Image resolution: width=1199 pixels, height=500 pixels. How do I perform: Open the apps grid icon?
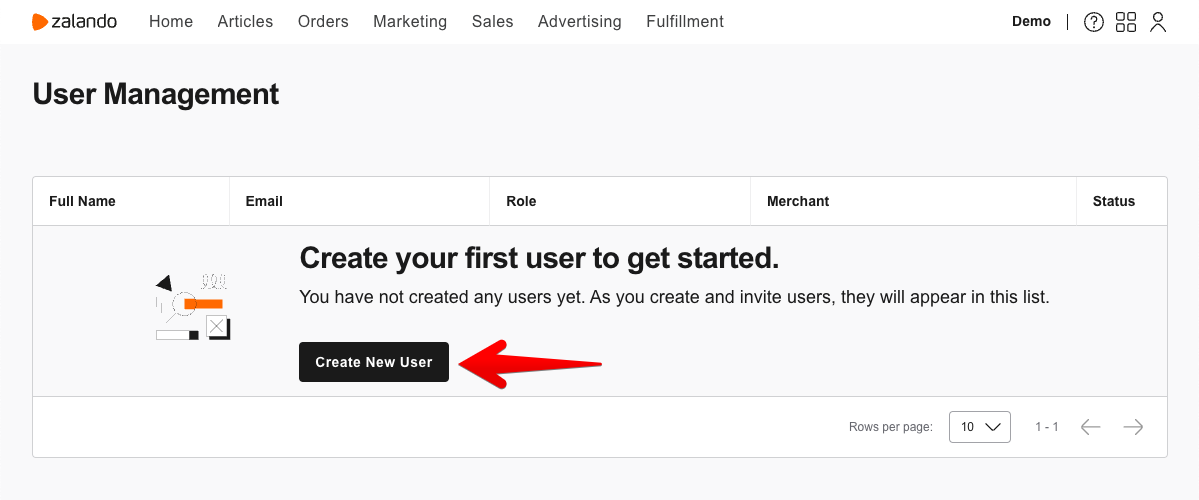(x=1126, y=22)
